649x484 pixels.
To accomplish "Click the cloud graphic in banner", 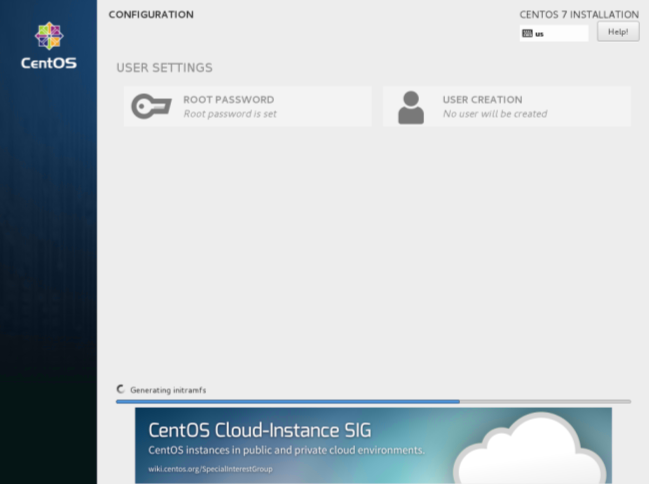I will click(x=532, y=449).
